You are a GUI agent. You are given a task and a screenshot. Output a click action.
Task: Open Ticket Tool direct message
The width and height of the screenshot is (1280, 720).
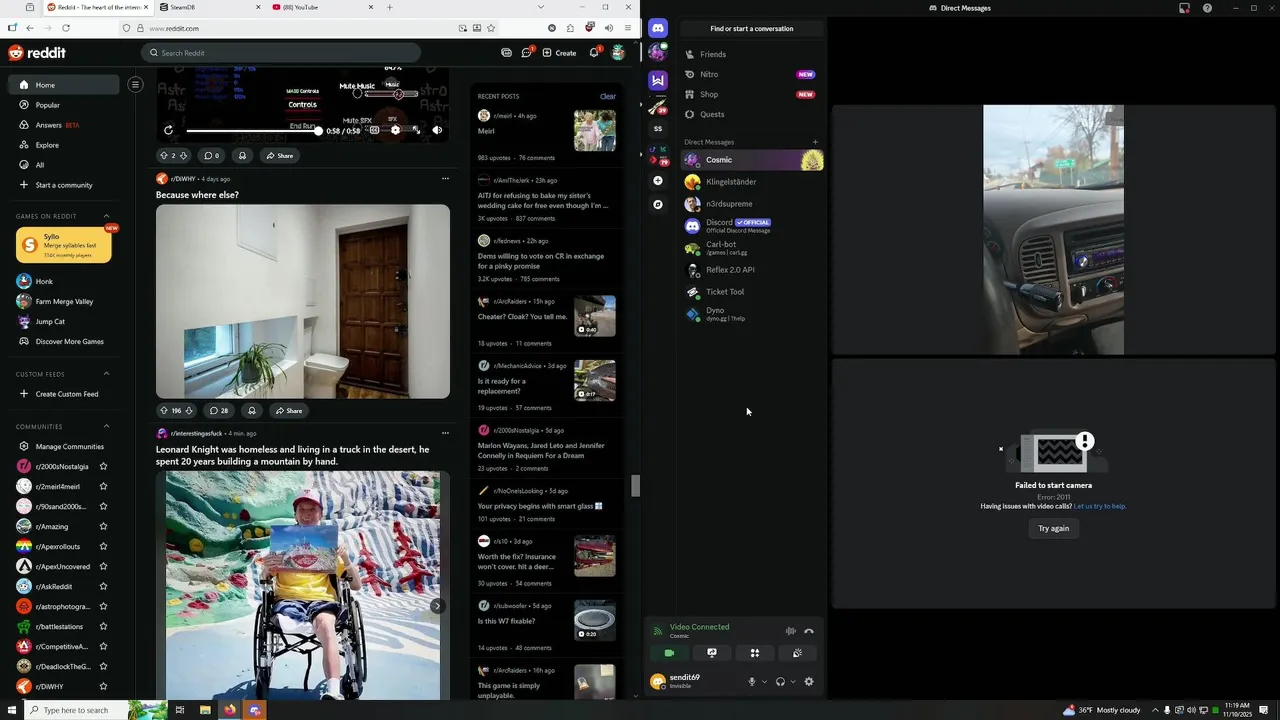point(753,292)
